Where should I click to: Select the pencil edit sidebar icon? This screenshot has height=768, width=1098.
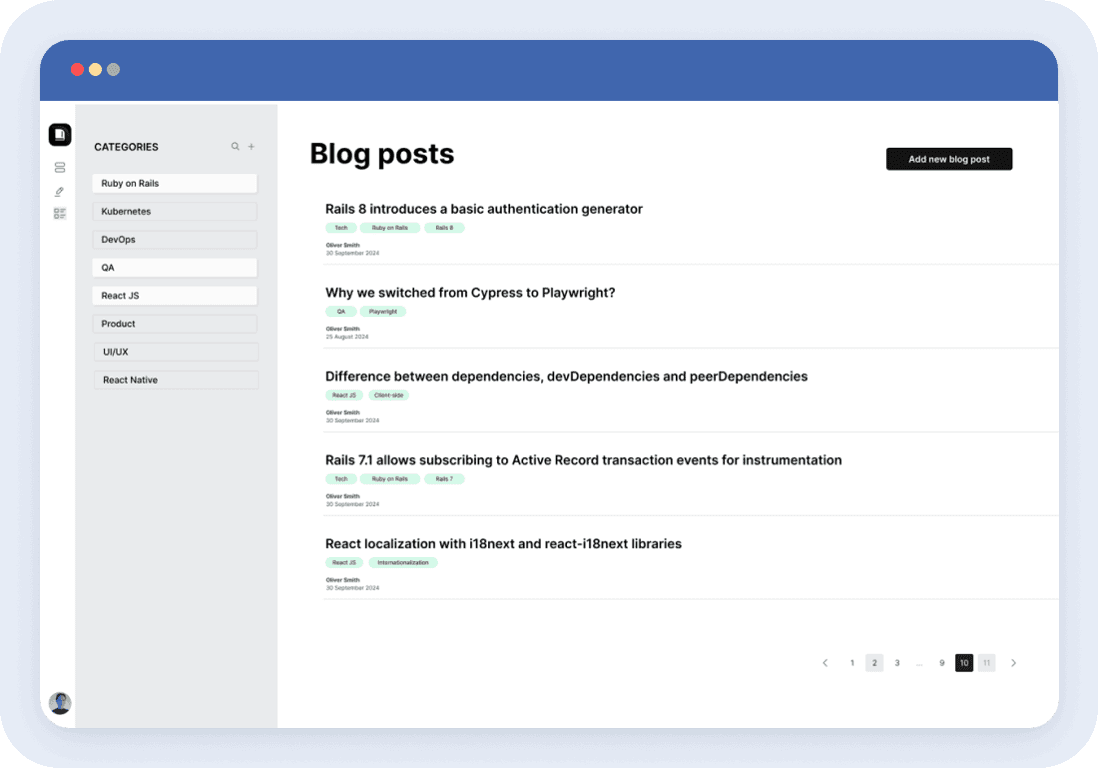60,191
